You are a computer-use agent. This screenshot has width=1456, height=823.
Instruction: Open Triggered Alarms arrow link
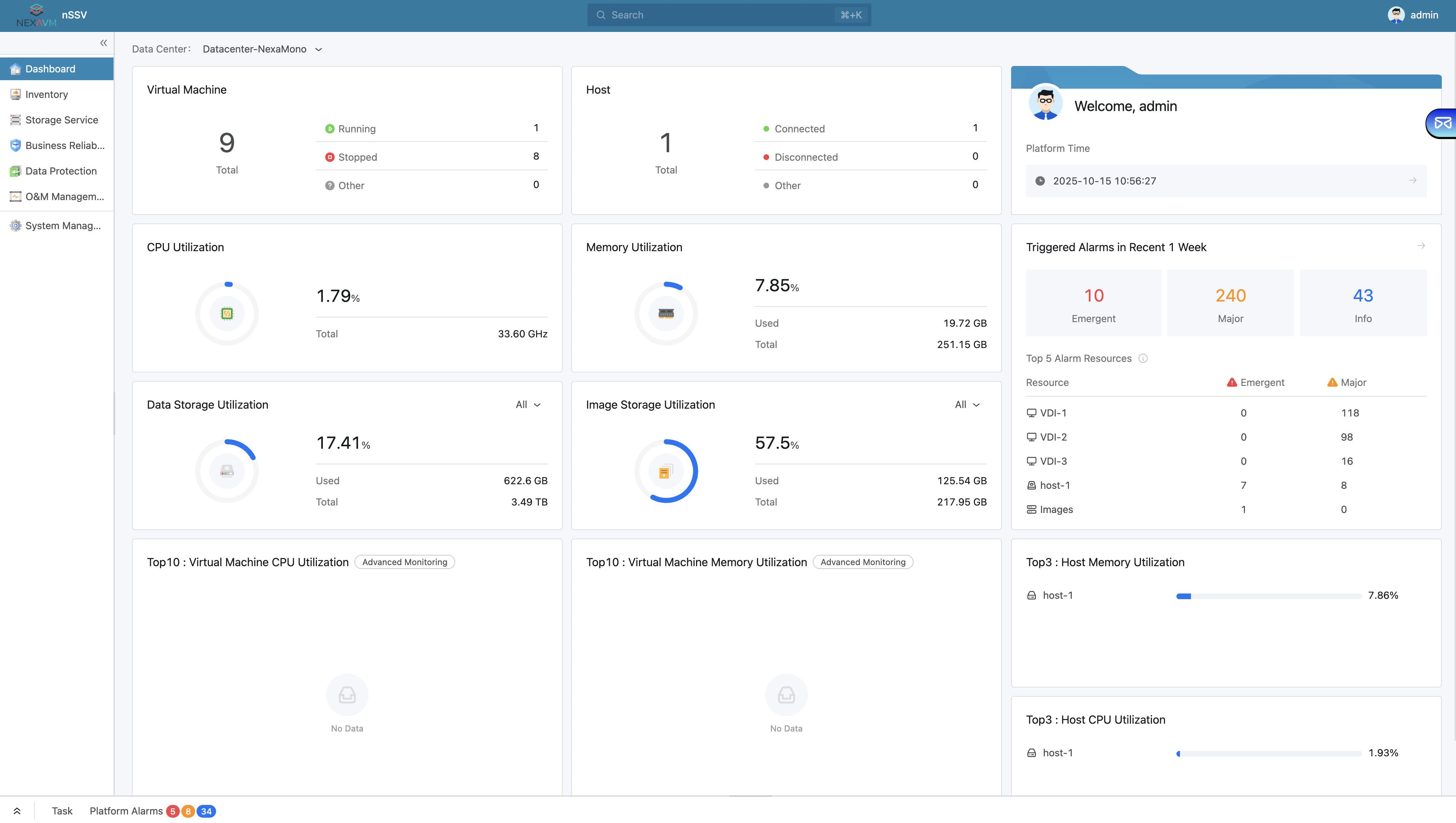click(x=1421, y=246)
